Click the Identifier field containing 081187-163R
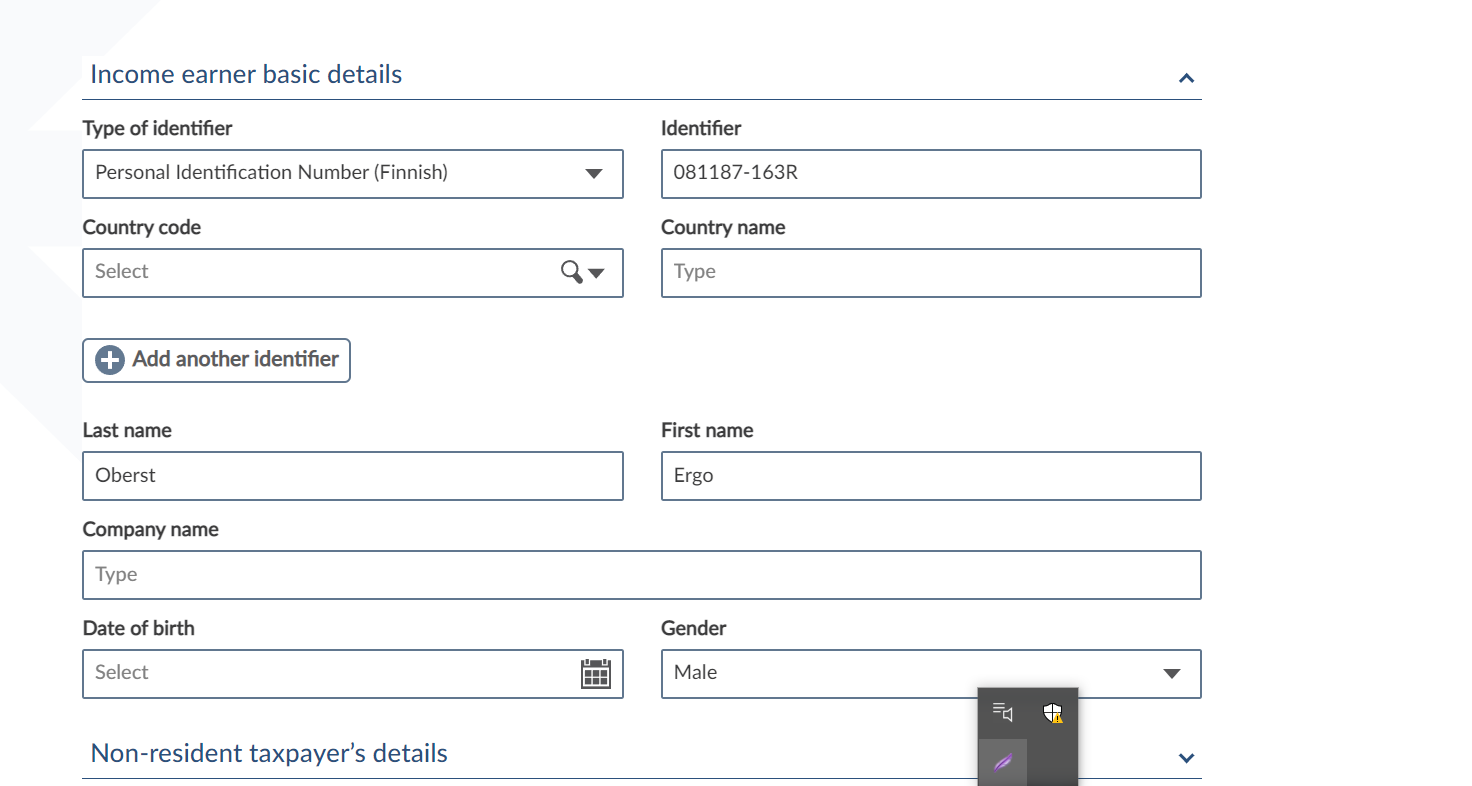Viewport: 1472px width, 786px height. (930, 174)
